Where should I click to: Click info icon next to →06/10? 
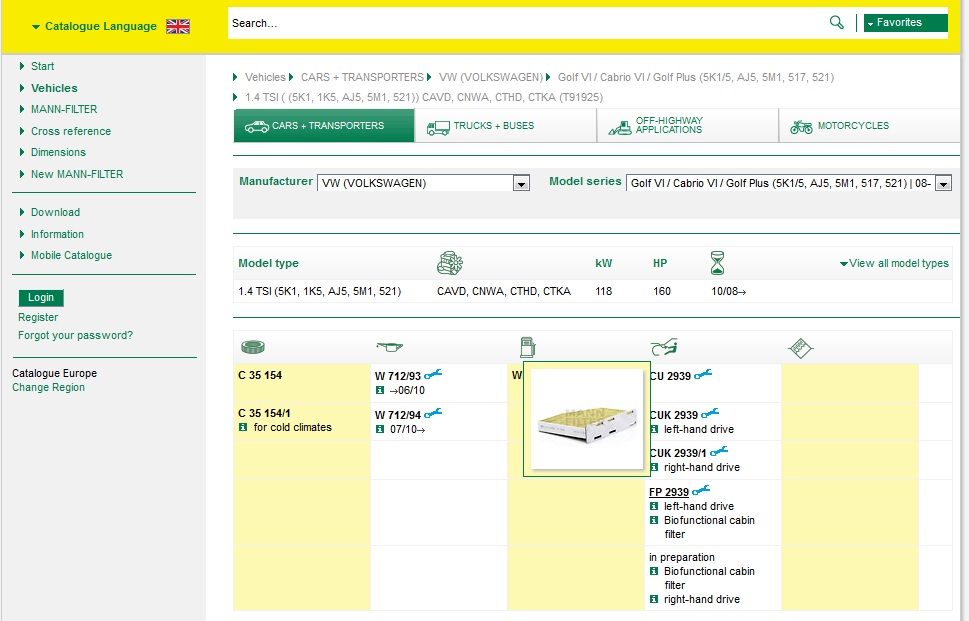[380, 391]
